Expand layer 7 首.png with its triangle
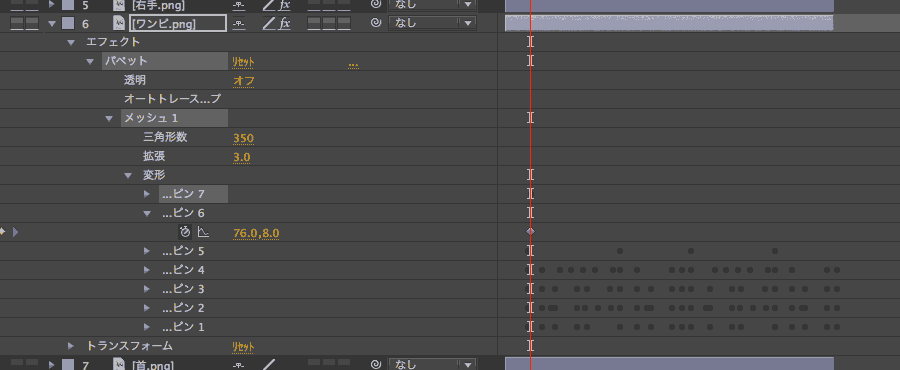900x370 pixels. click(52, 364)
